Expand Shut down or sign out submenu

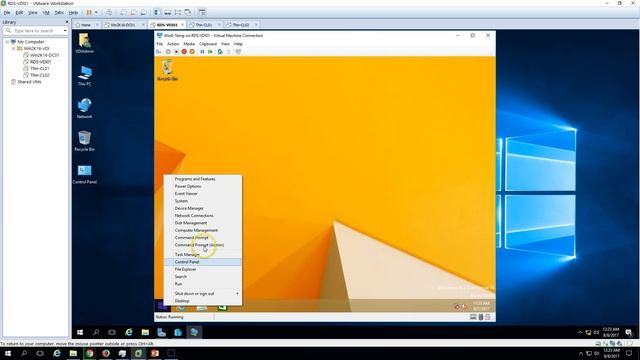click(x=202, y=293)
